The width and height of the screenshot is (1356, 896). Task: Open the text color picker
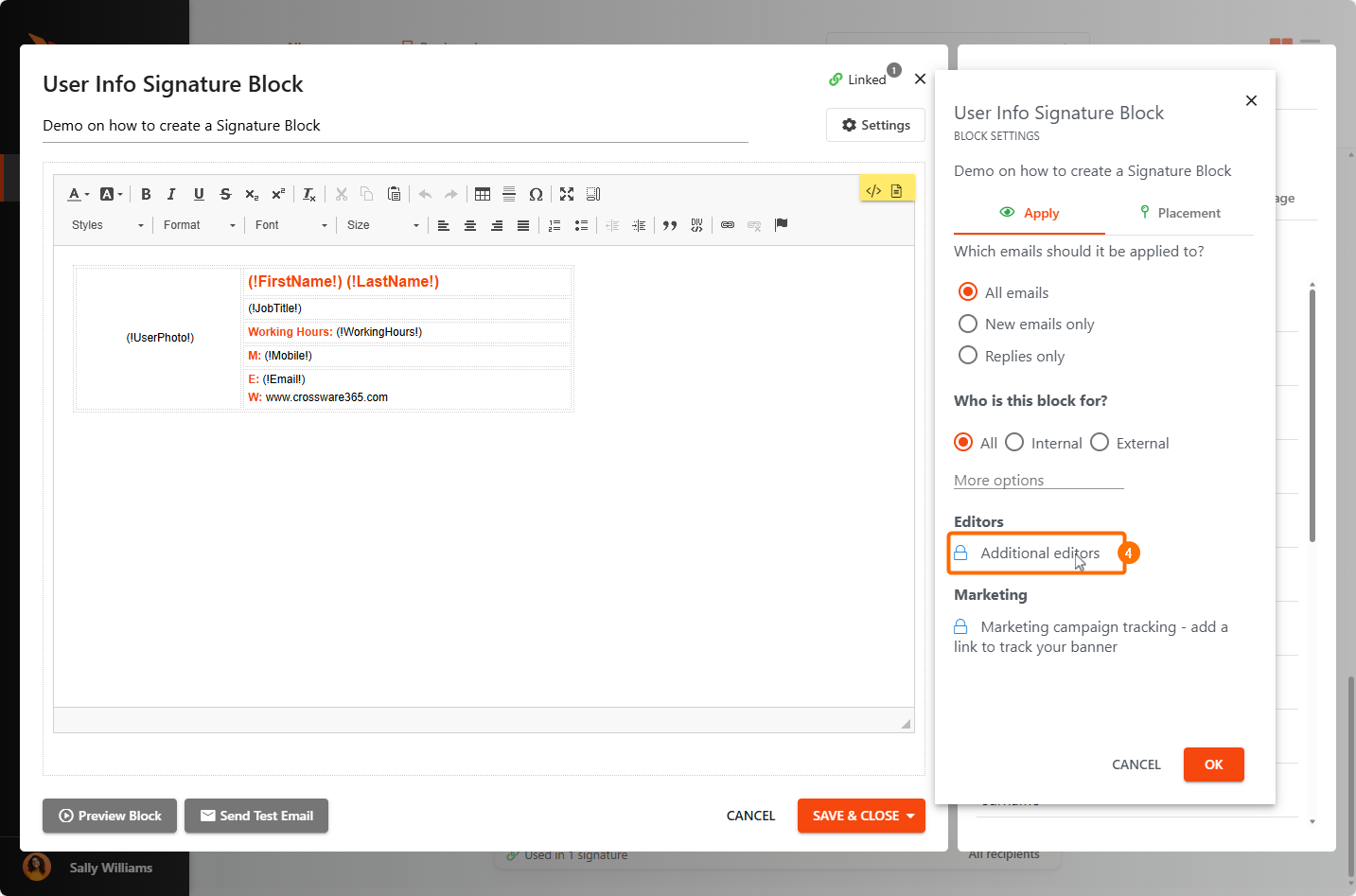coord(78,194)
